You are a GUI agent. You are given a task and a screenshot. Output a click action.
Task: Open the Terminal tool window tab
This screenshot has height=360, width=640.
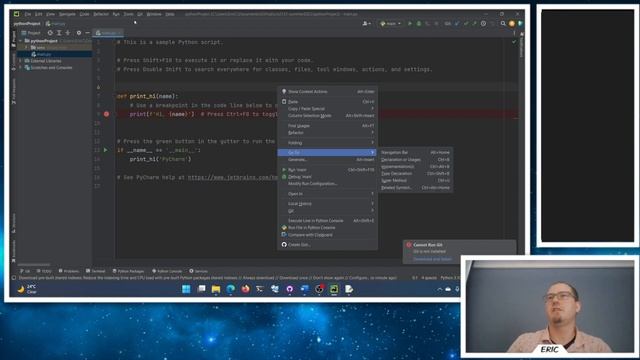click(96, 271)
